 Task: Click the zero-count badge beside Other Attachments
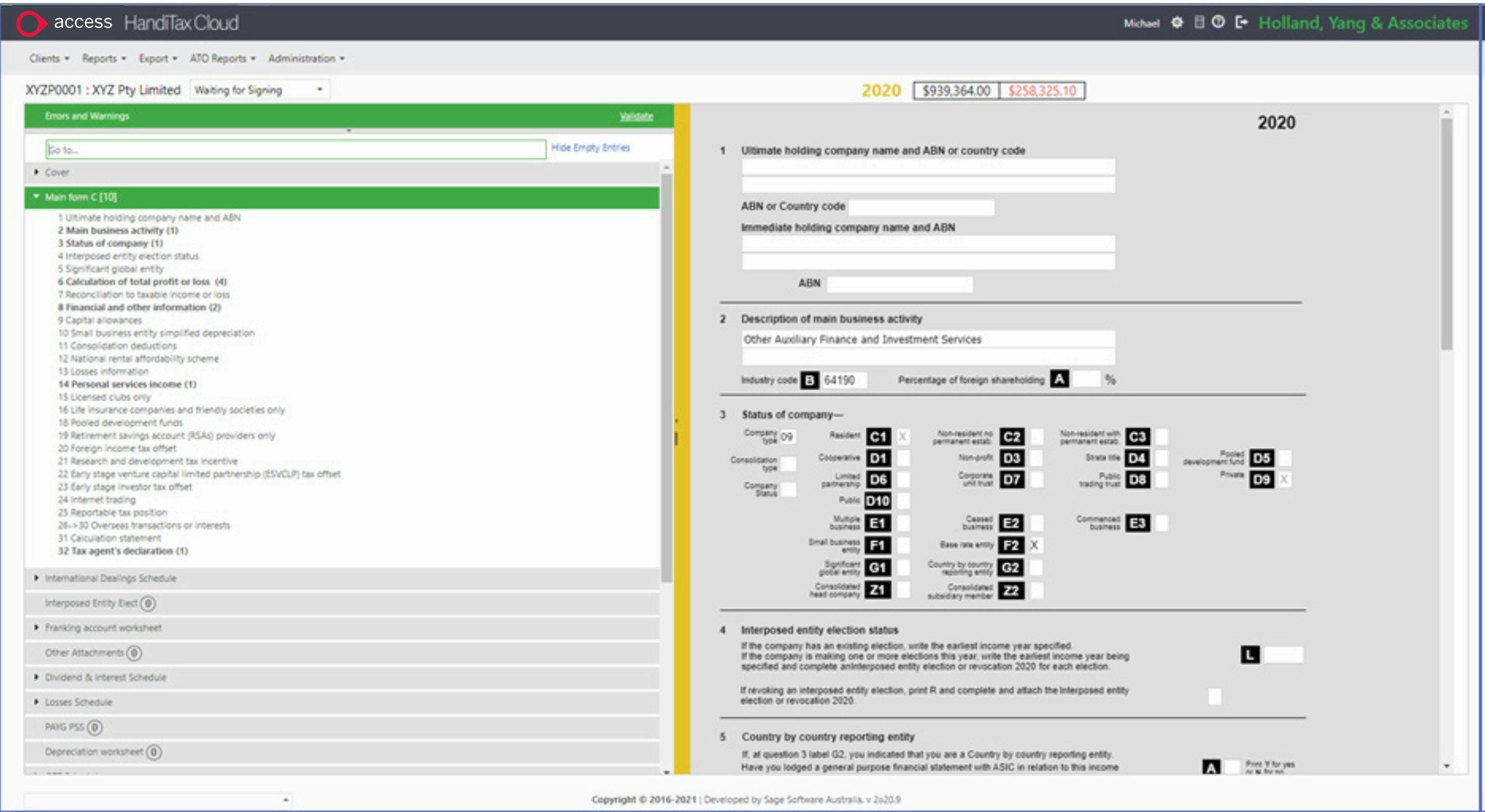[134, 653]
